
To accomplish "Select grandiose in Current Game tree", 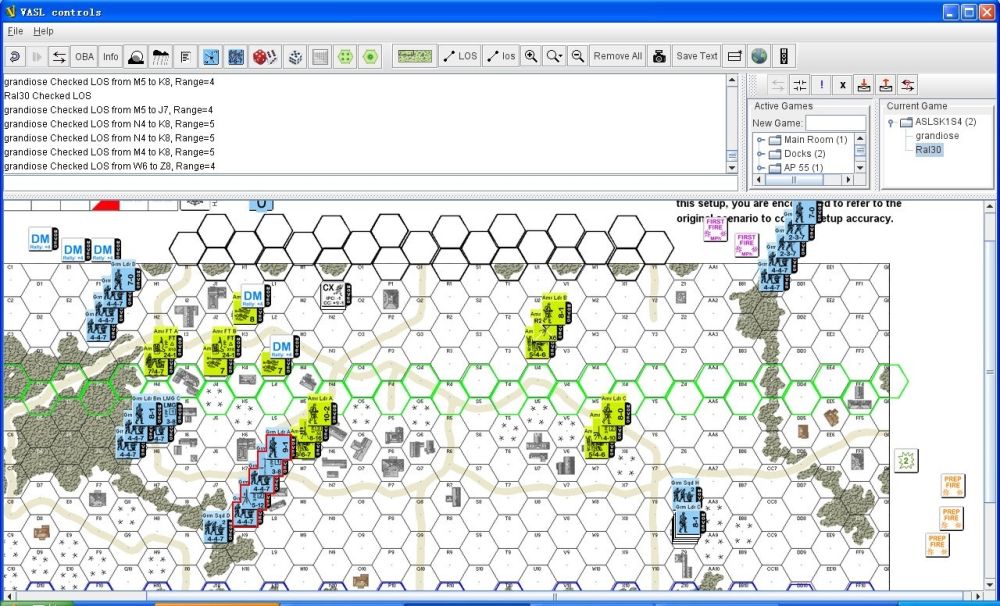I will (x=937, y=136).
